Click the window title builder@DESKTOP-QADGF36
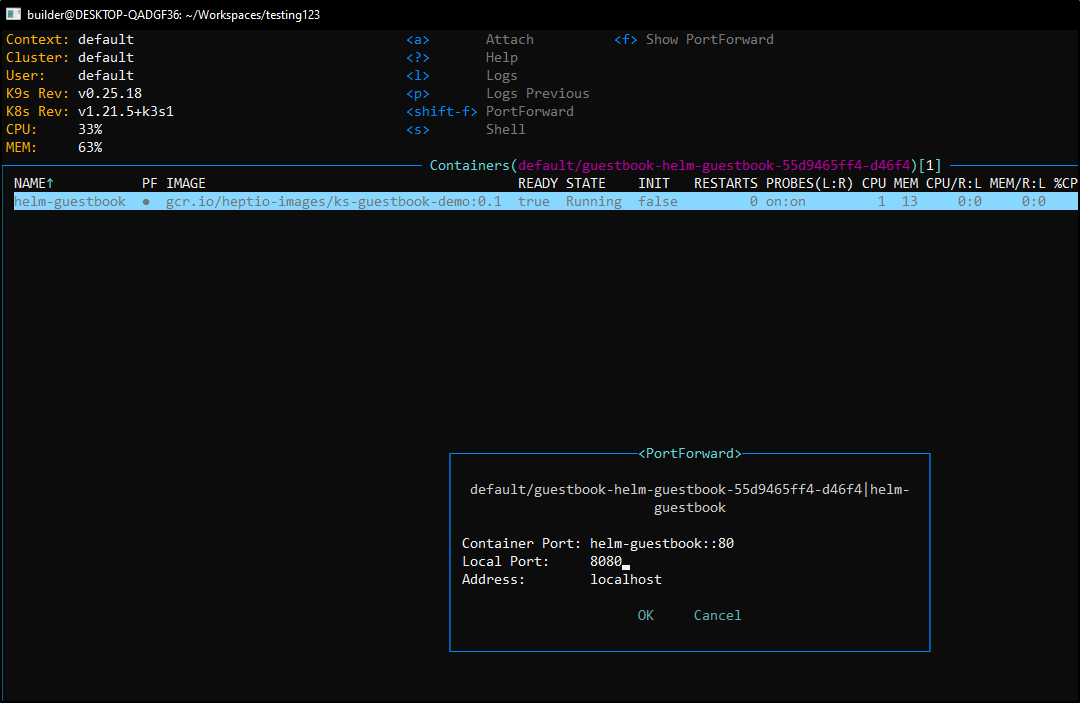This screenshot has width=1080, height=703. 174,14
